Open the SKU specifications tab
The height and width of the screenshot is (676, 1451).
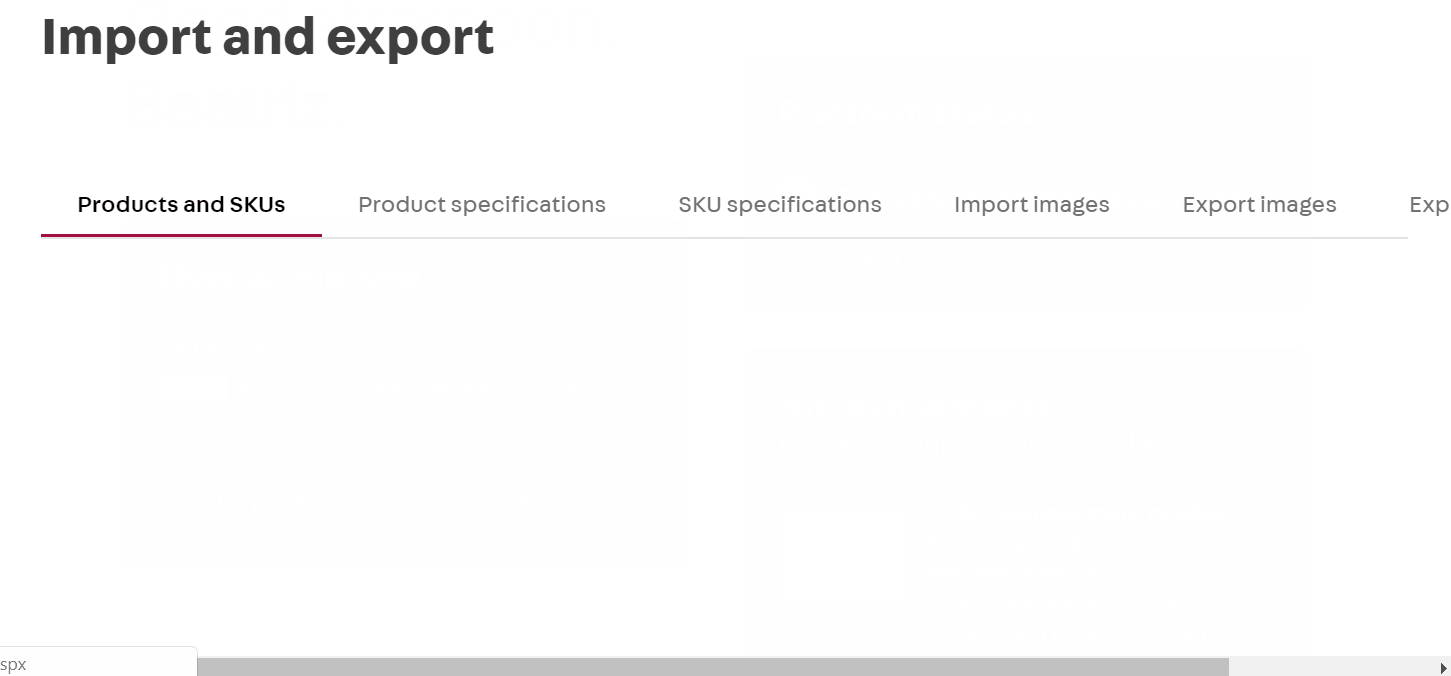pyautogui.click(x=780, y=204)
